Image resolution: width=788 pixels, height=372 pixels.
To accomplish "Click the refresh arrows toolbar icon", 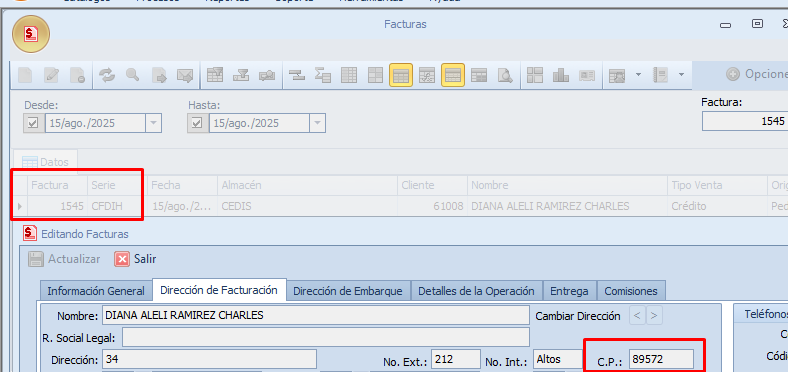I will [107, 75].
